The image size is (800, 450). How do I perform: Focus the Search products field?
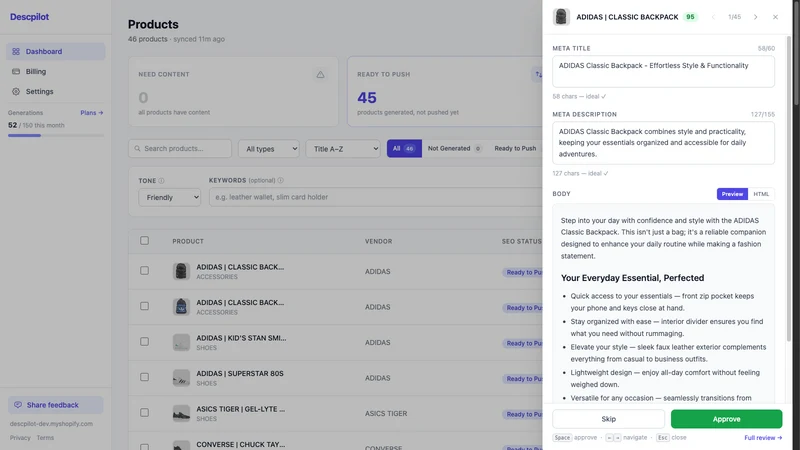pos(180,148)
